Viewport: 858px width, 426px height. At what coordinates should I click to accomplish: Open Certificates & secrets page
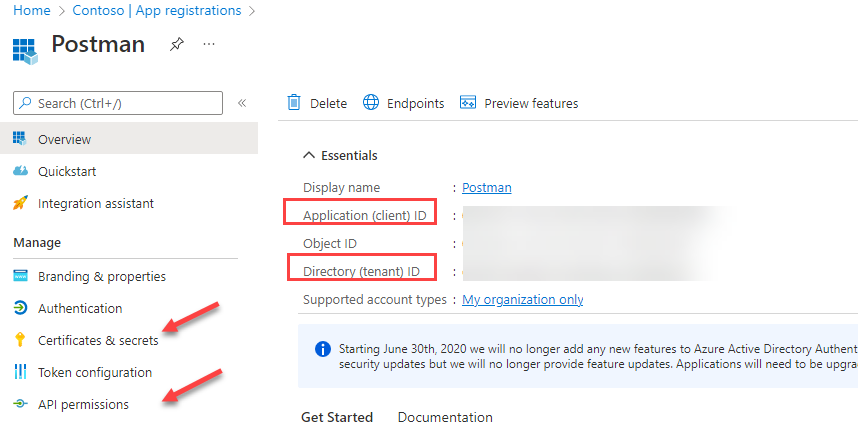[98, 340]
